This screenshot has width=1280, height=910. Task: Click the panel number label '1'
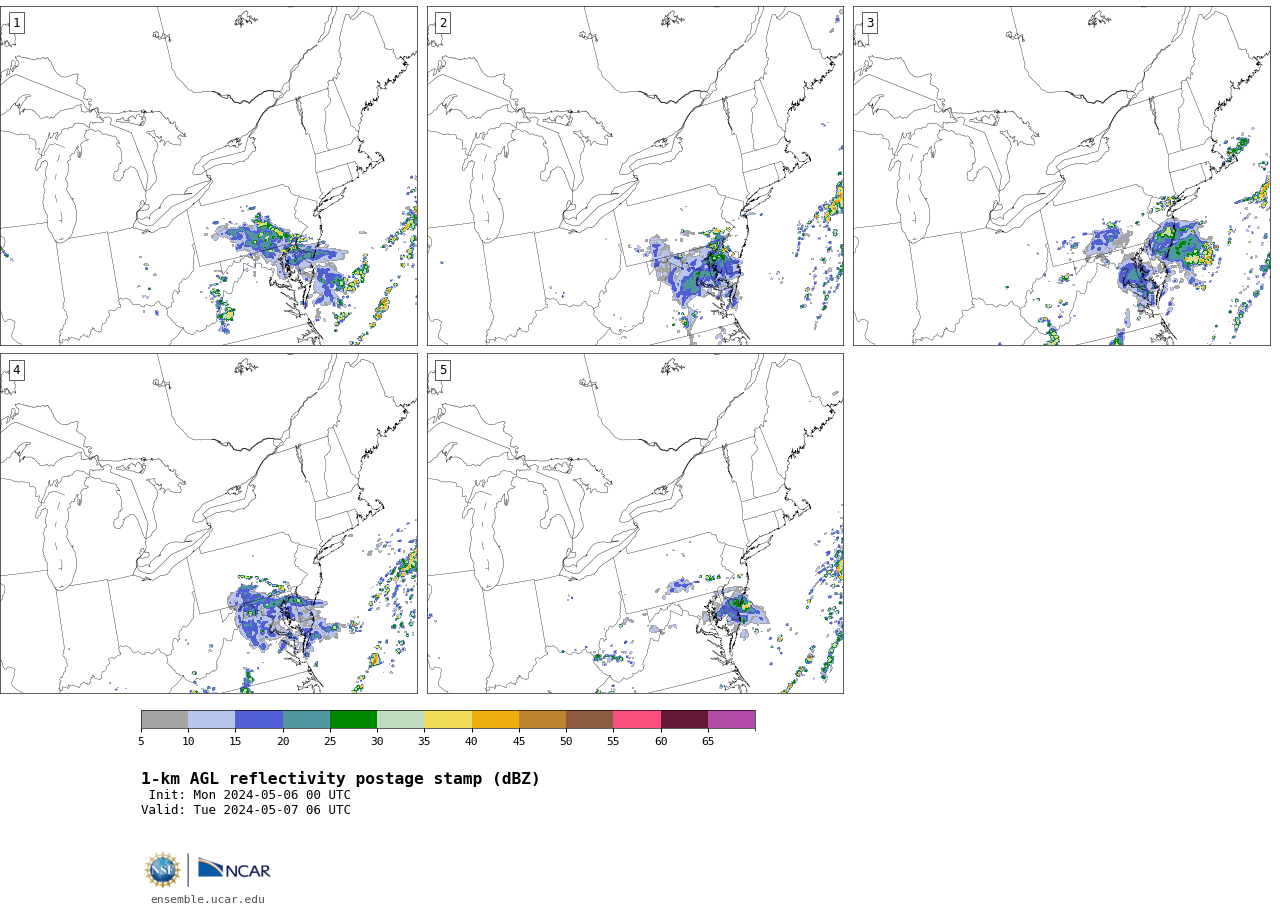pos(16,23)
